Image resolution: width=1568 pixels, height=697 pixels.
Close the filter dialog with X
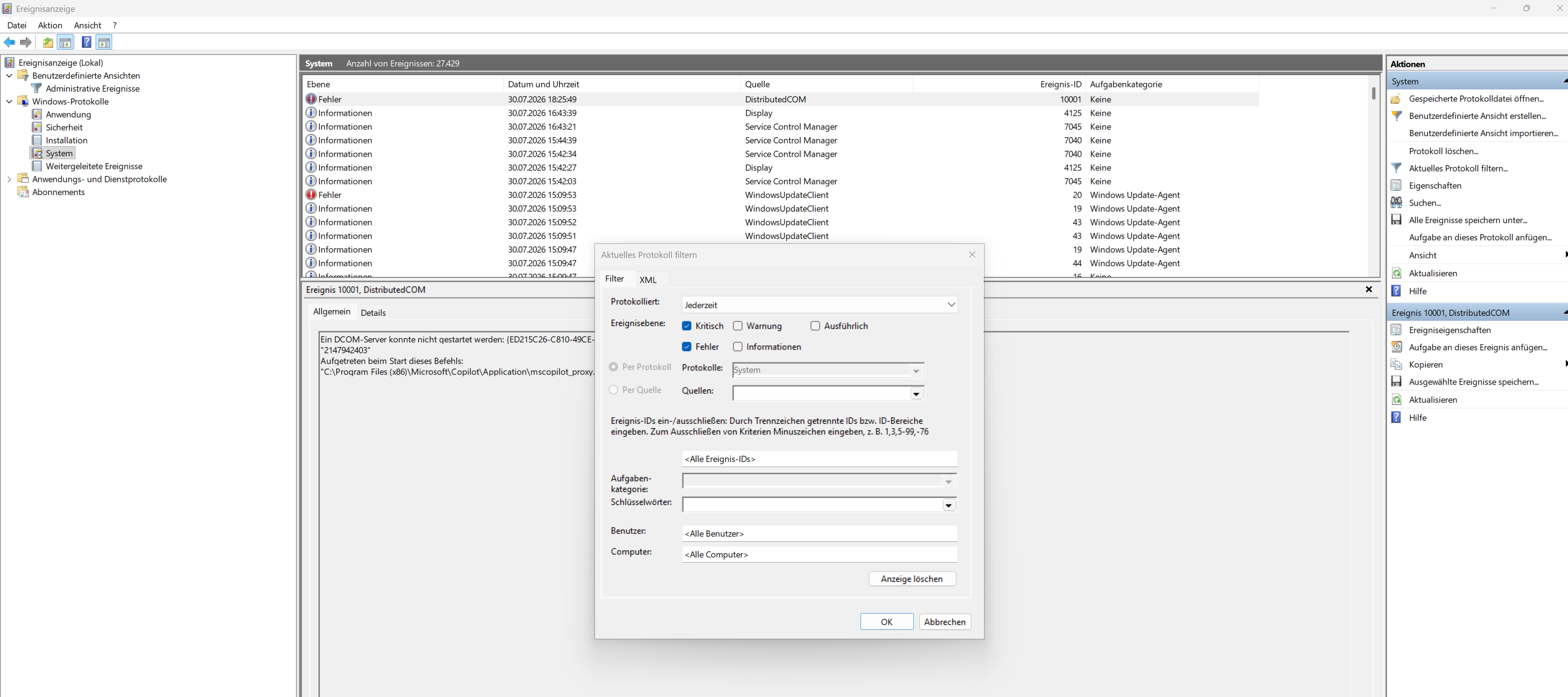972,255
